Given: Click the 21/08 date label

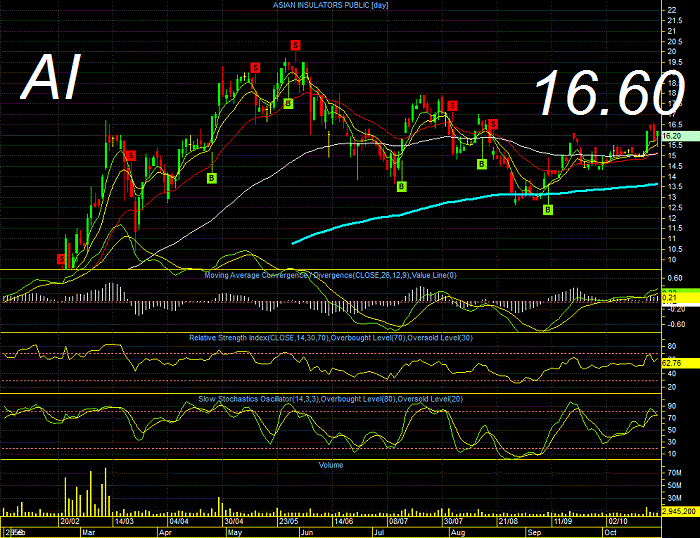Looking at the screenshot, I should [508, 521].
